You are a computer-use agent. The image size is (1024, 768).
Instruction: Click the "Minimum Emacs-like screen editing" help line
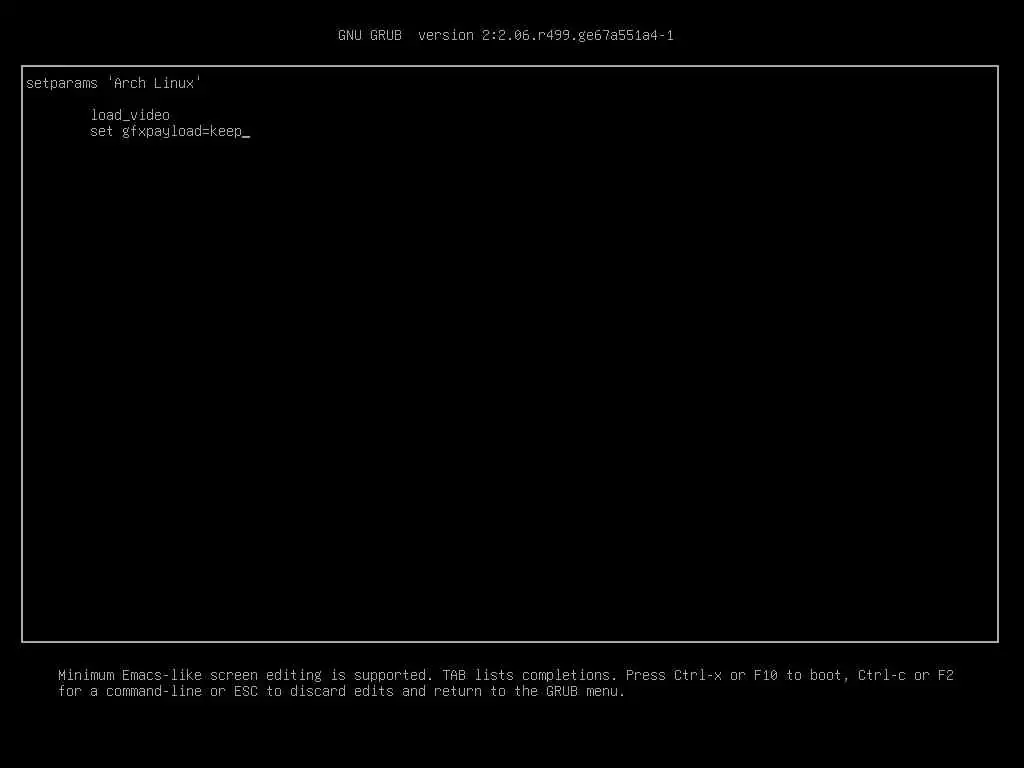[505, 675]
